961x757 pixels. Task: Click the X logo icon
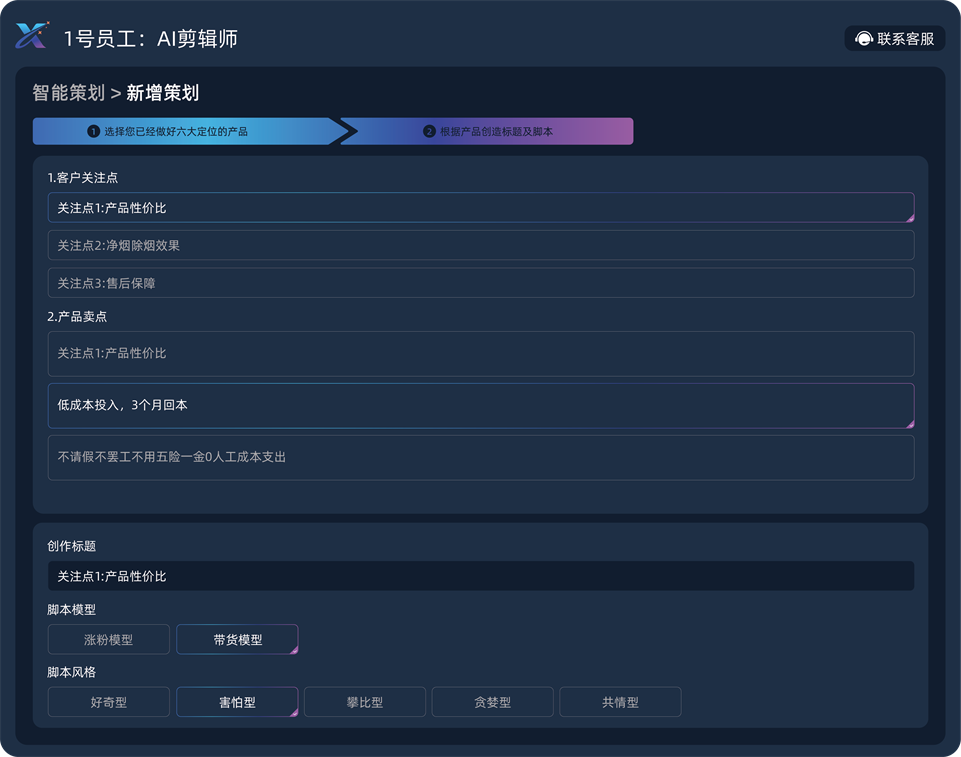(x=31, y=36)
